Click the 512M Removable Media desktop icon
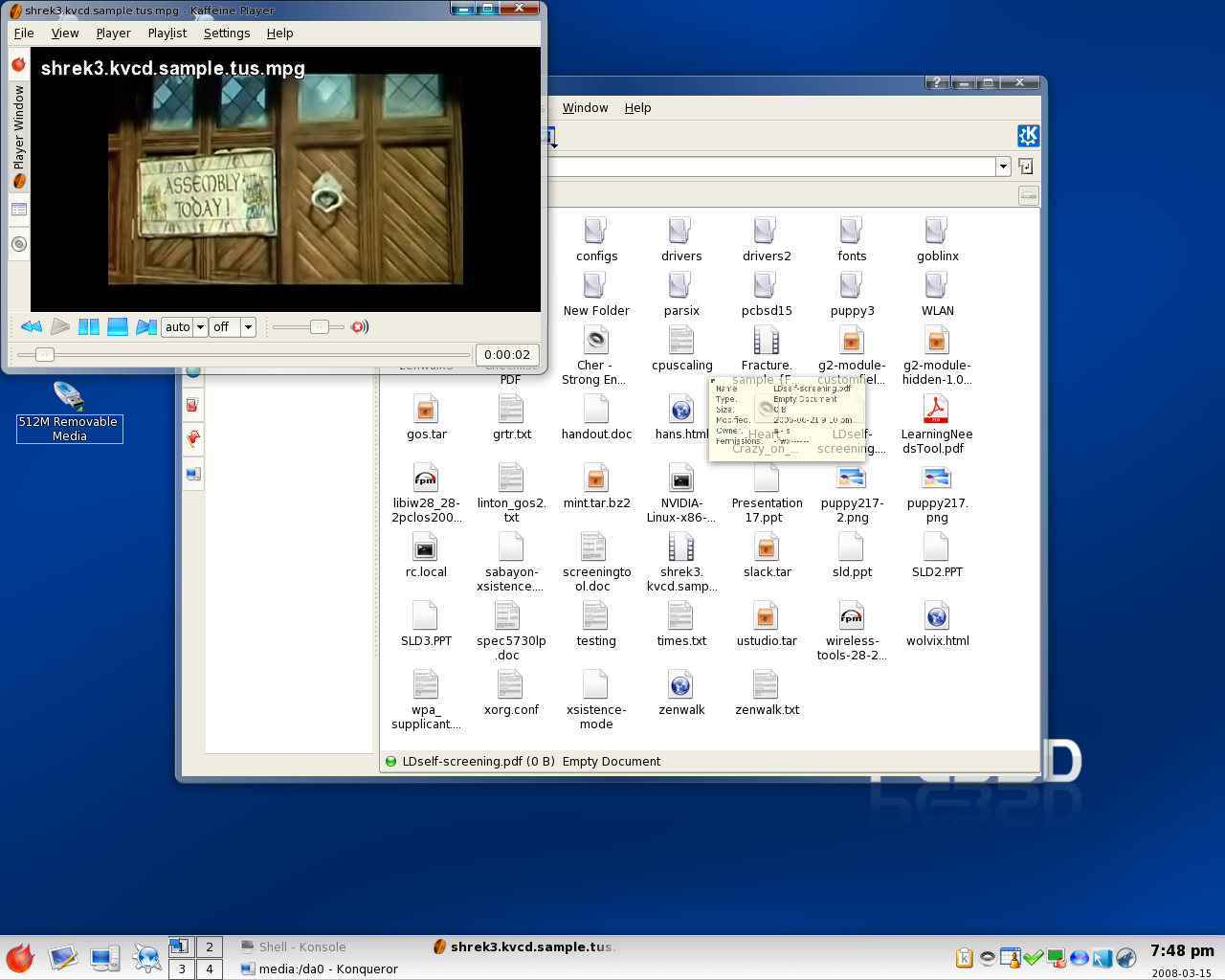 [x=69, y=394]
